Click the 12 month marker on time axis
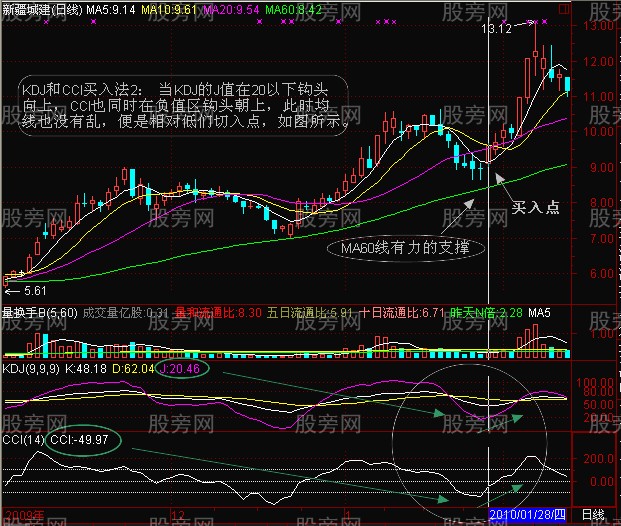The image size is (621, 526). pyautogui.click(x=178, y=515)
